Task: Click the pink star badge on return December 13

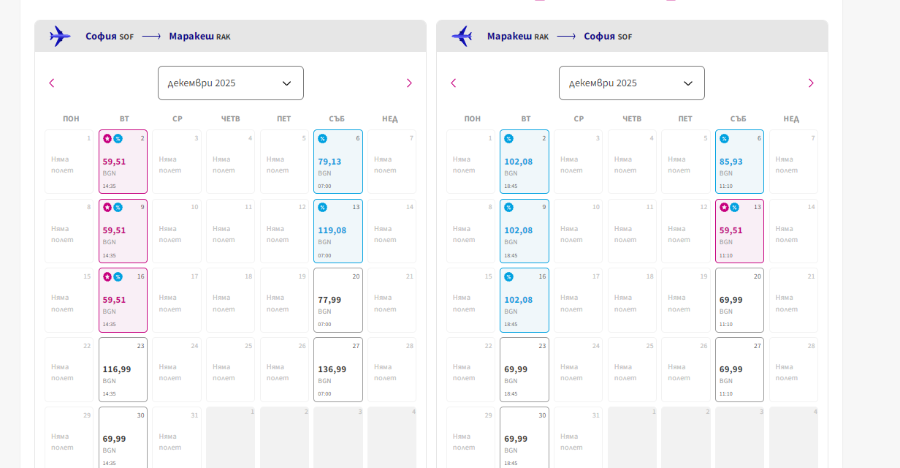Action: pos(724,207)
